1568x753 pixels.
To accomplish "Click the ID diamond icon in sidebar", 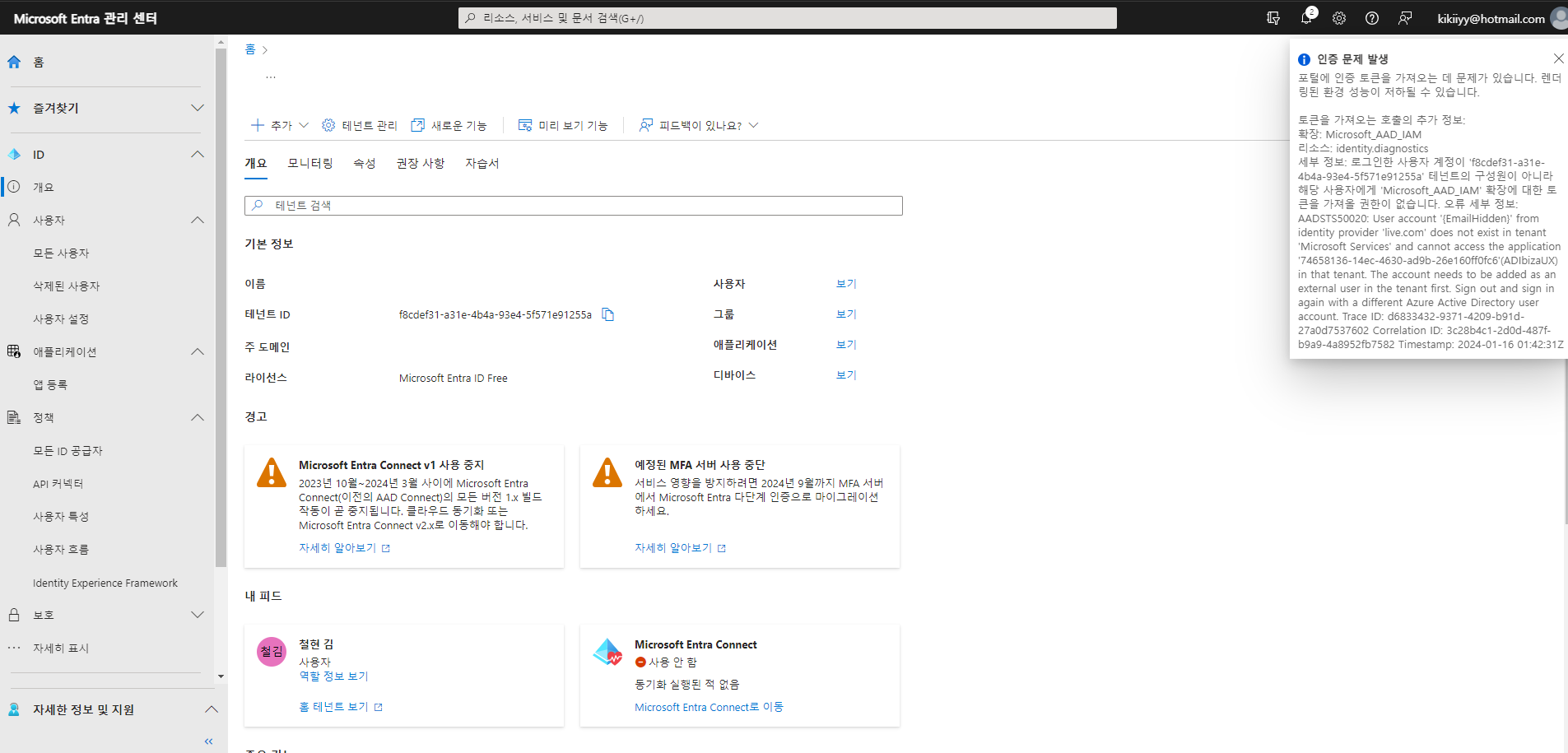I will click(x=14, y=154).
